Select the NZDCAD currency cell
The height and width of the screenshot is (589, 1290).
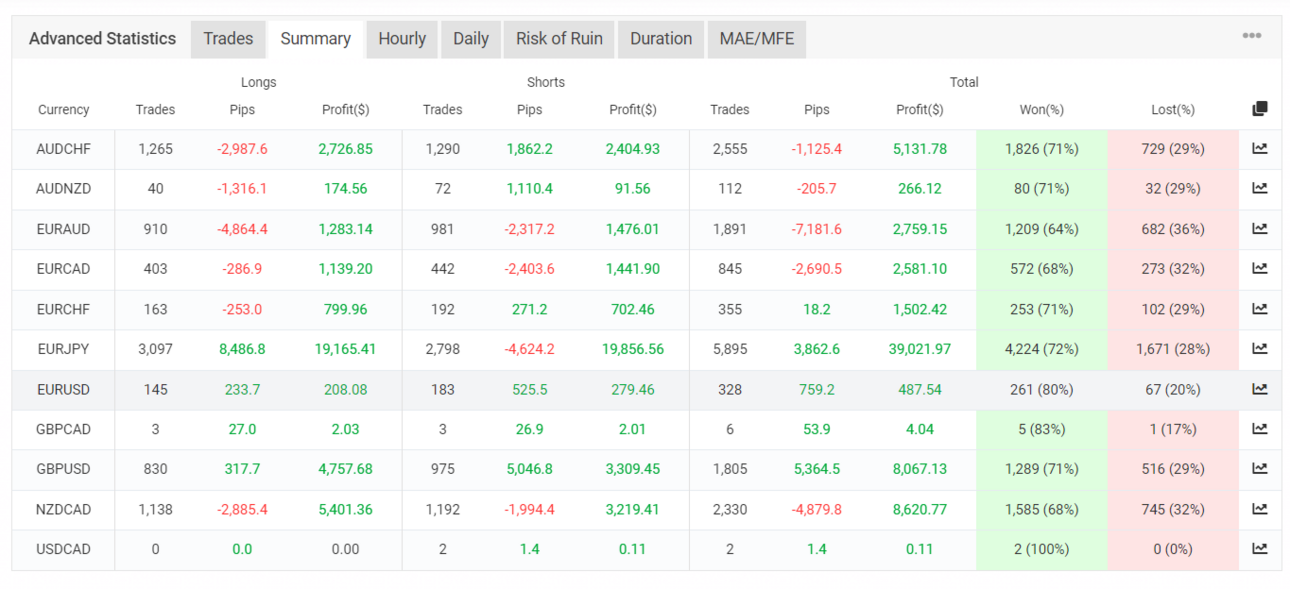63,509
